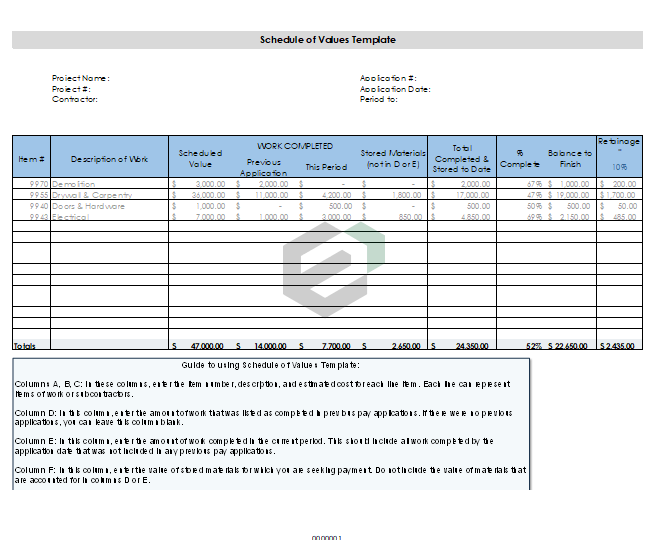Click the Scheduled Value column header
This screenshot has height=540, width=668.
pos(200,158)
